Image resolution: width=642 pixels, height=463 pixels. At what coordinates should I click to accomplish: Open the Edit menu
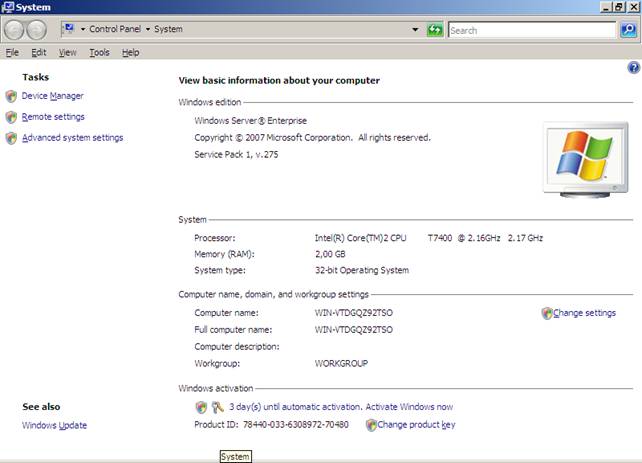click(39, 52)
